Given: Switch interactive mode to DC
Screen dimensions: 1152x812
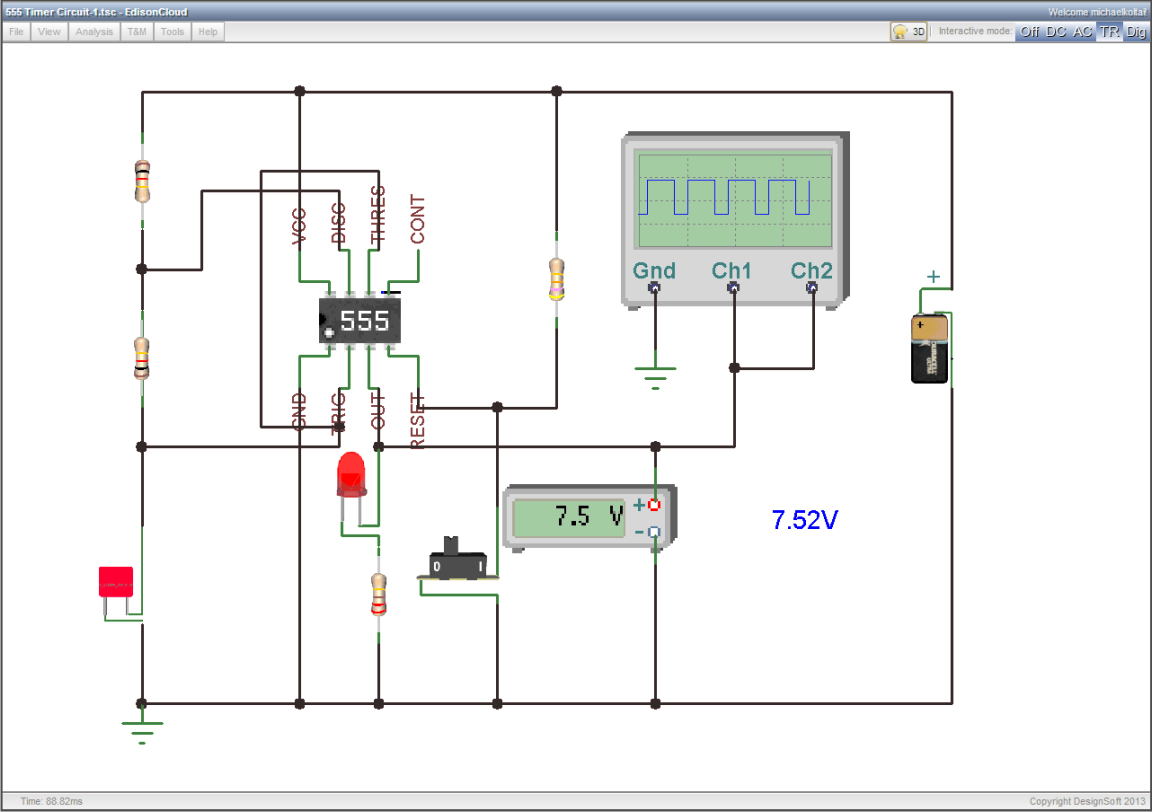Looking at the screenshot, I should pyautogui.click(x=1056, y=32).
